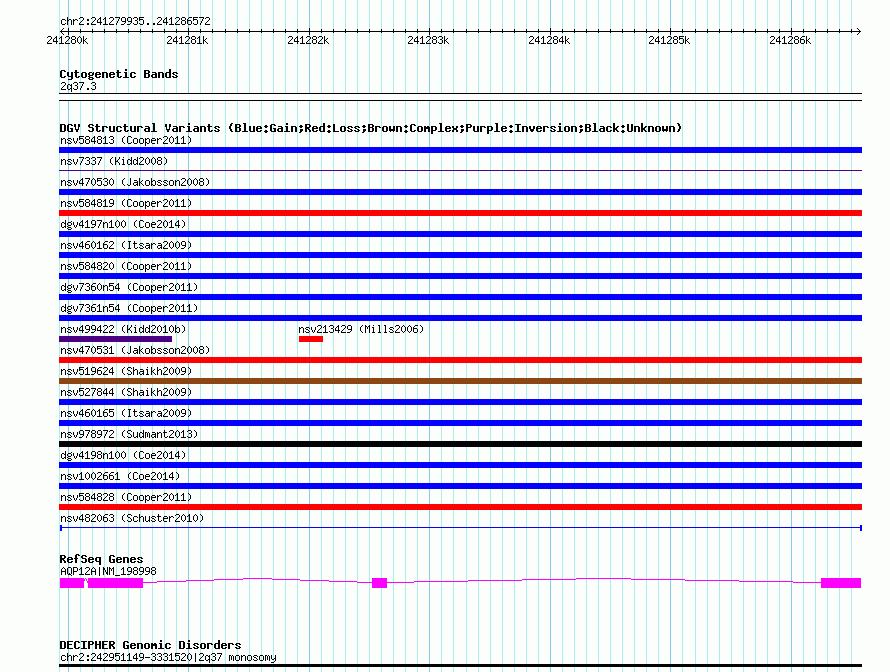Click the nsv1002661 (Coe2014) variant label

[x=119, y=476]
